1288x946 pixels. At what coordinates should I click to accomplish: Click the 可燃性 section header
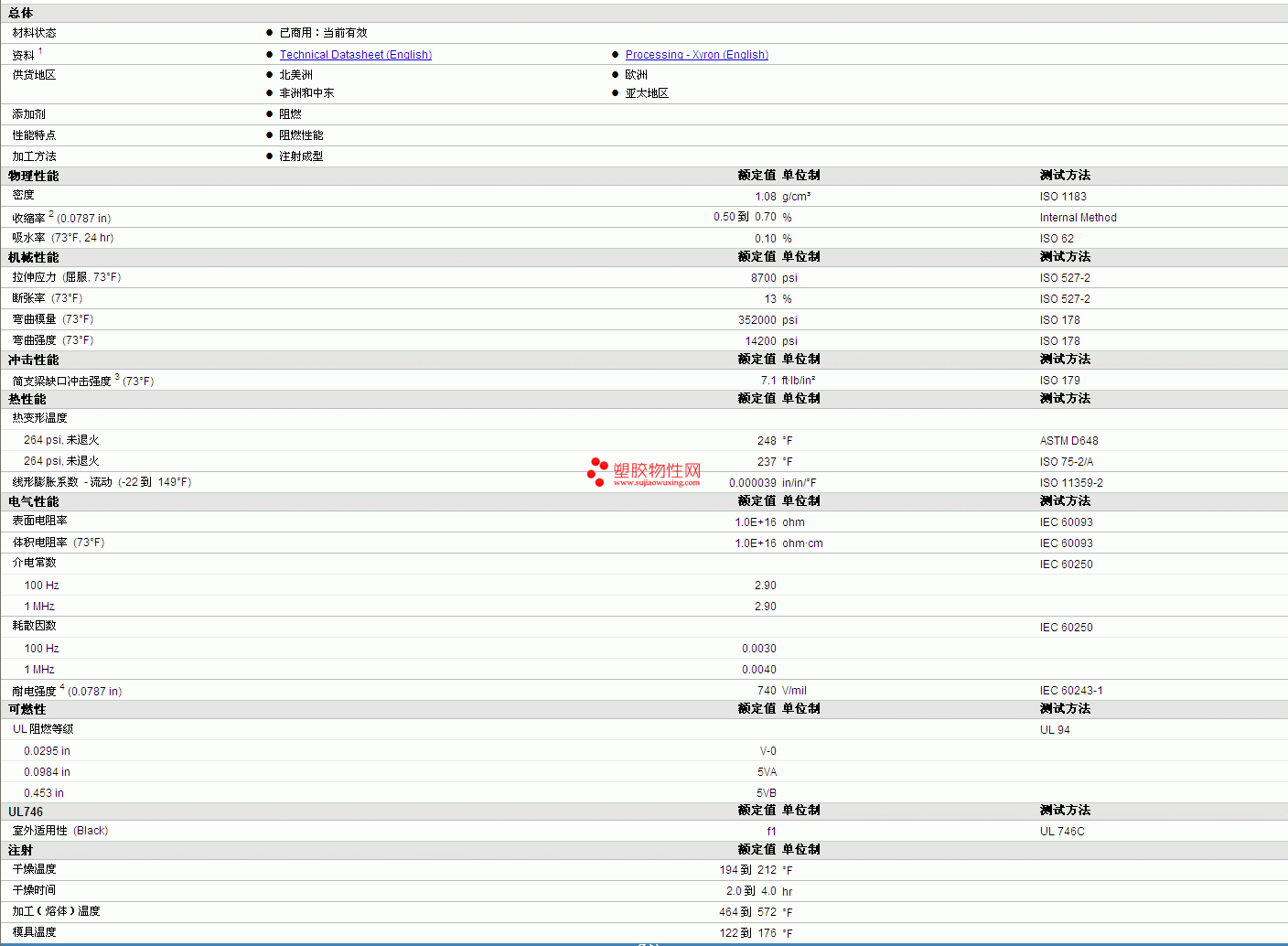point(27,709)
